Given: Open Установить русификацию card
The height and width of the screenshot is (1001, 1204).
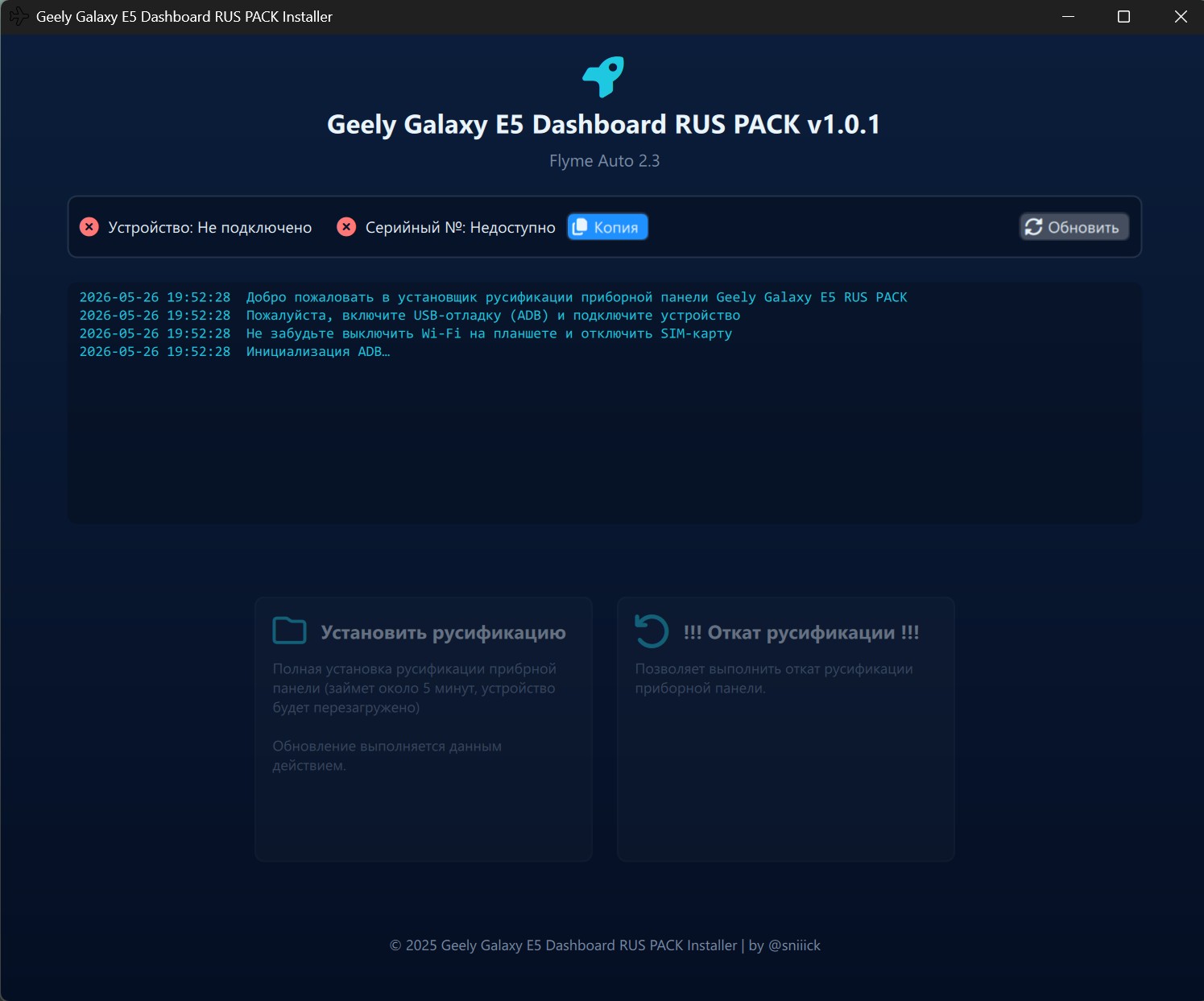Looking at the screenshot, I should [424, 729].
